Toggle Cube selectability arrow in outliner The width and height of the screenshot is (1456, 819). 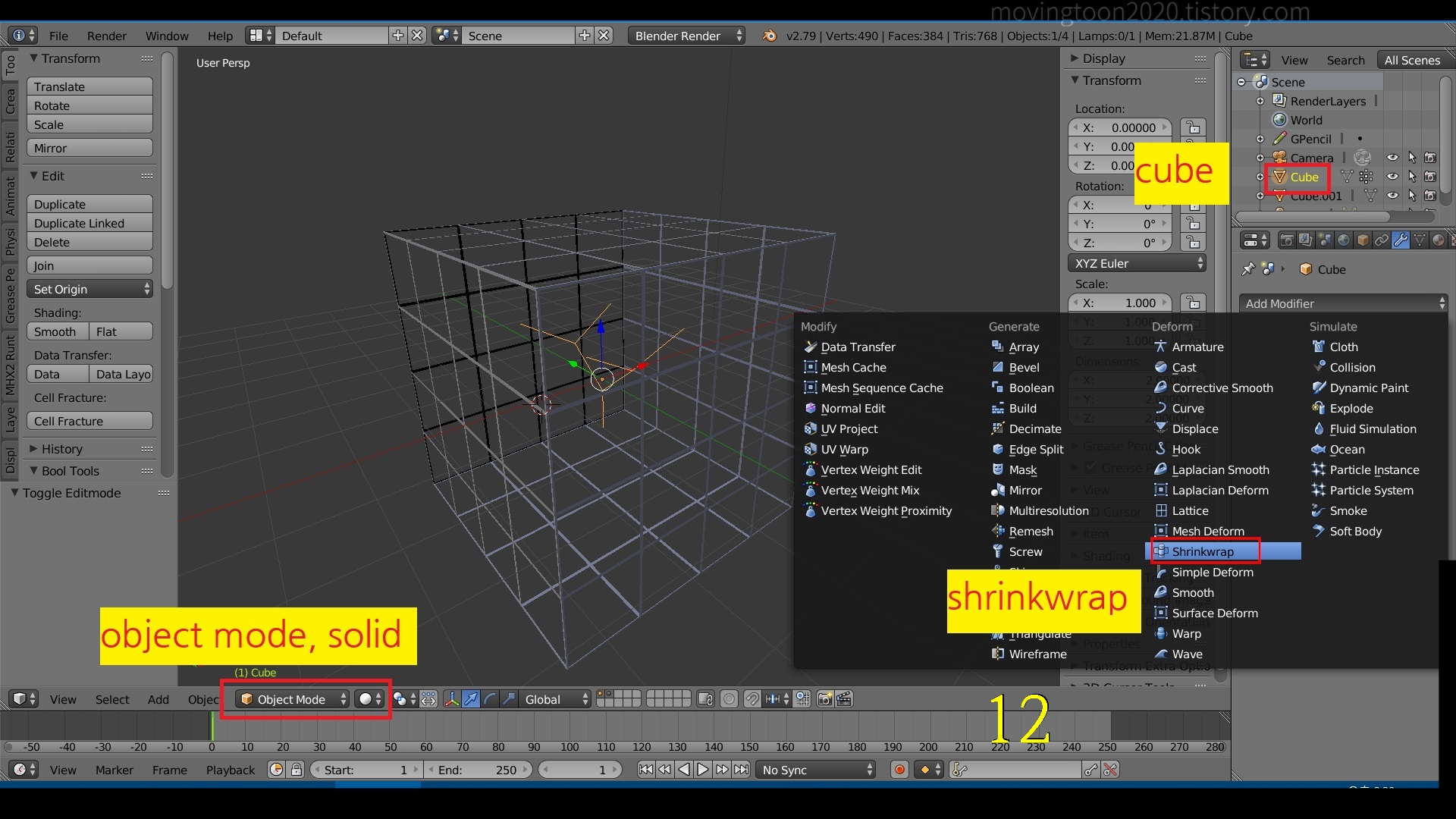pyautogui.click(x=1411, y=177)
